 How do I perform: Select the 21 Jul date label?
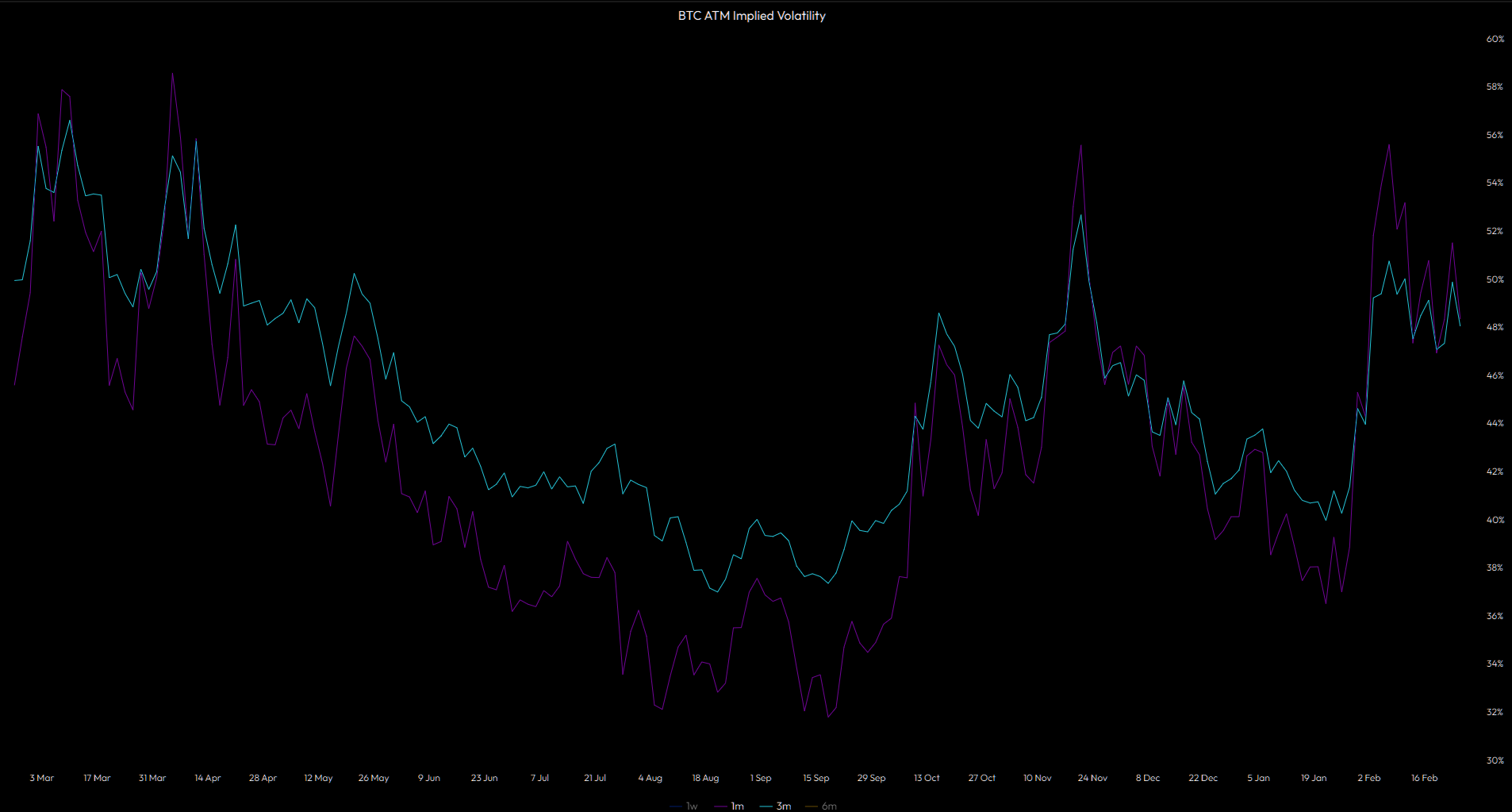[x=595, y=778]
